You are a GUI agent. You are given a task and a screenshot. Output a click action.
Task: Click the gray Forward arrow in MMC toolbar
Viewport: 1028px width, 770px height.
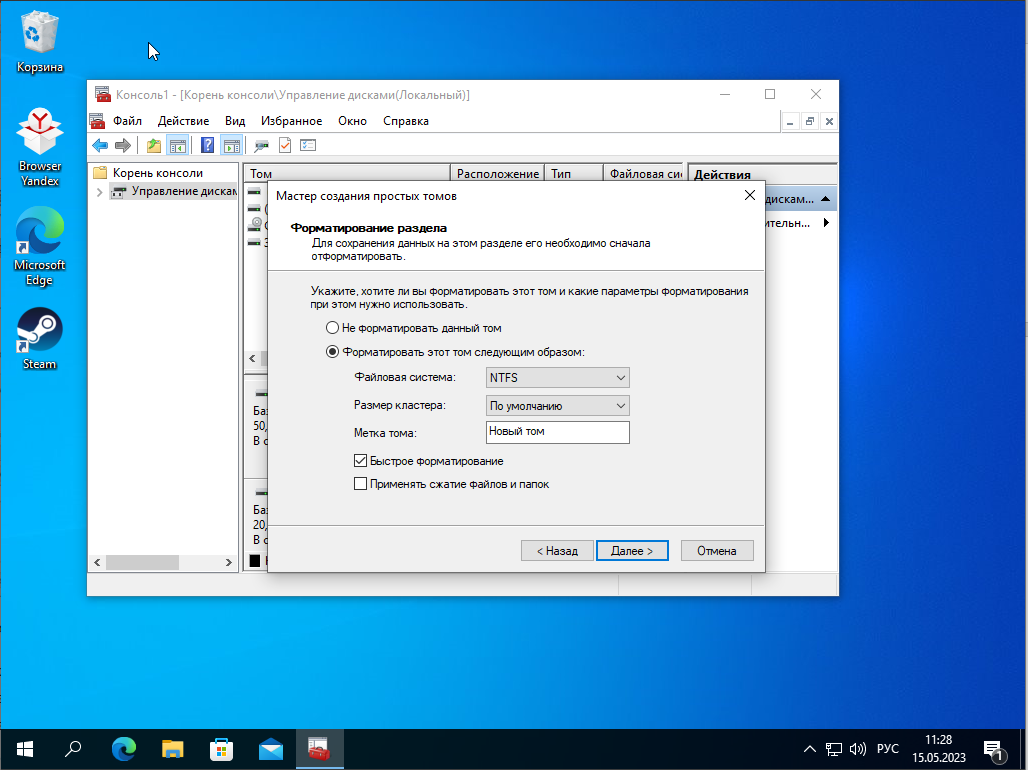123,146
